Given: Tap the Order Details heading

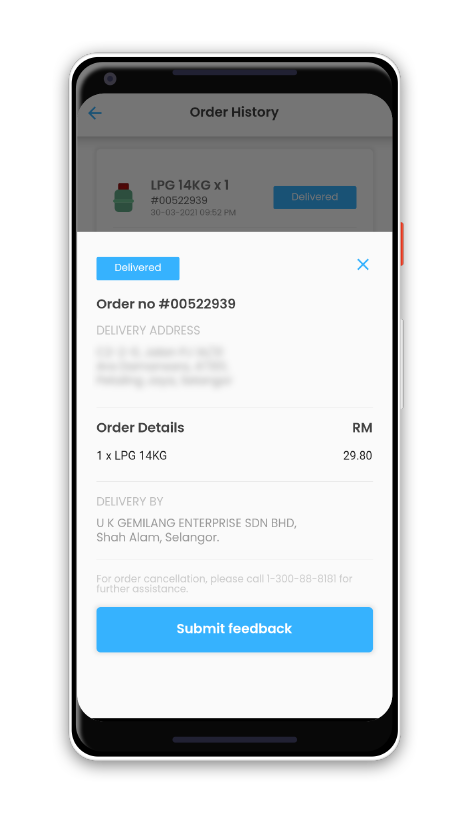Looking at the screenshot, I should 140,428.
